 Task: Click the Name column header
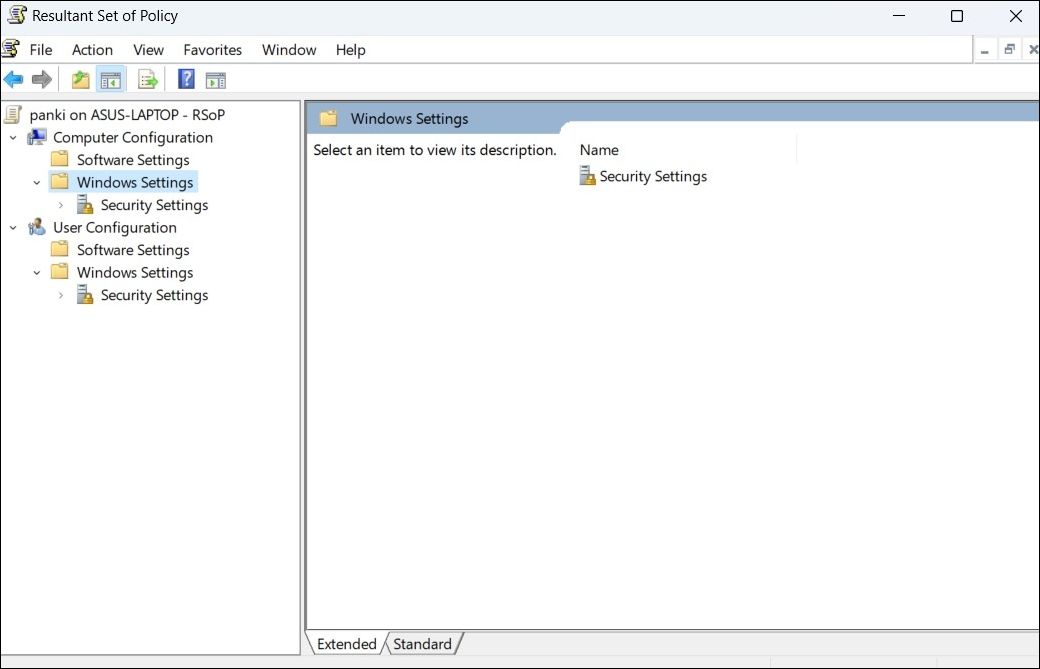pos(599,150)
